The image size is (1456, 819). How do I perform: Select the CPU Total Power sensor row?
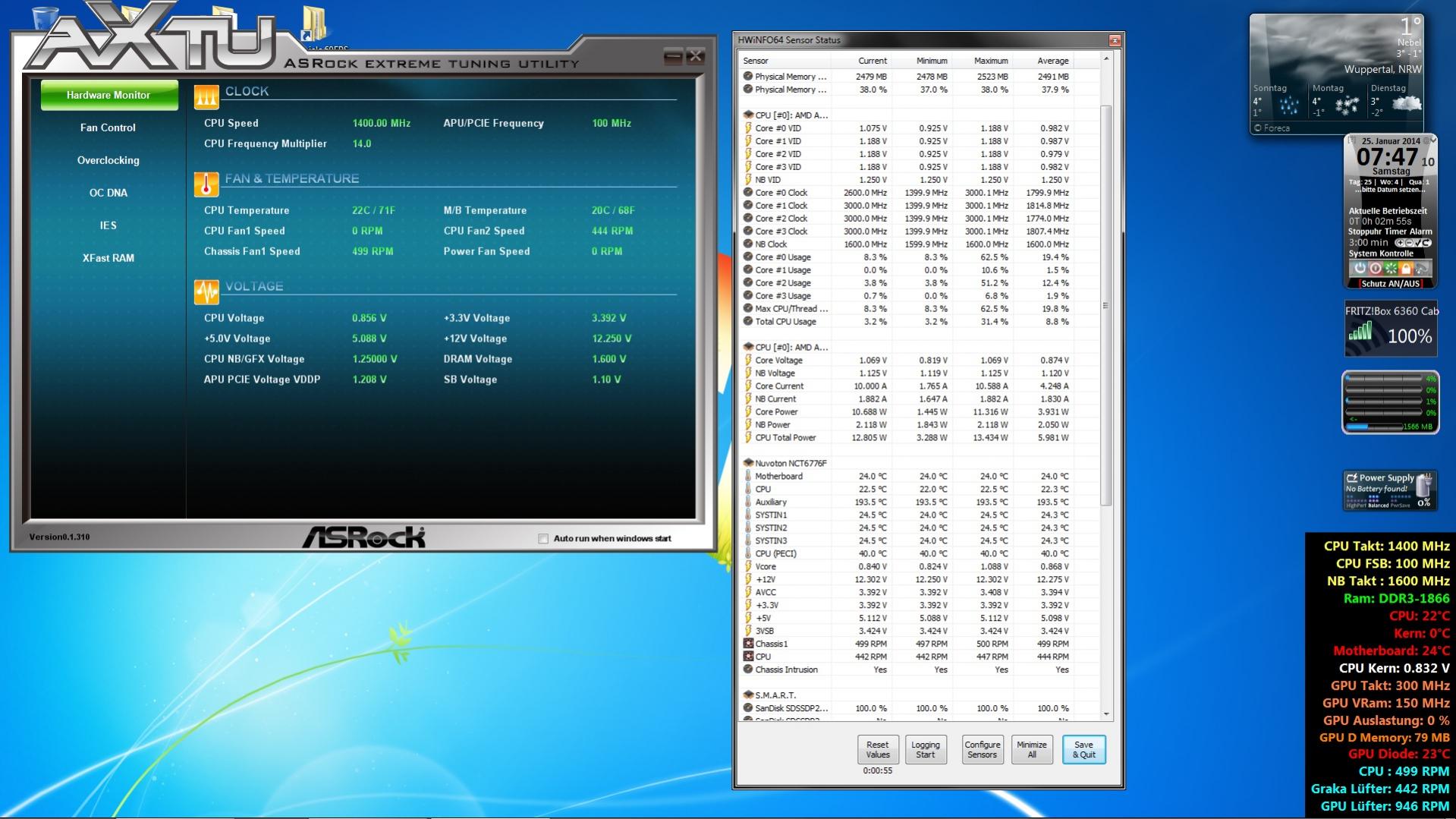coord(919,438)
